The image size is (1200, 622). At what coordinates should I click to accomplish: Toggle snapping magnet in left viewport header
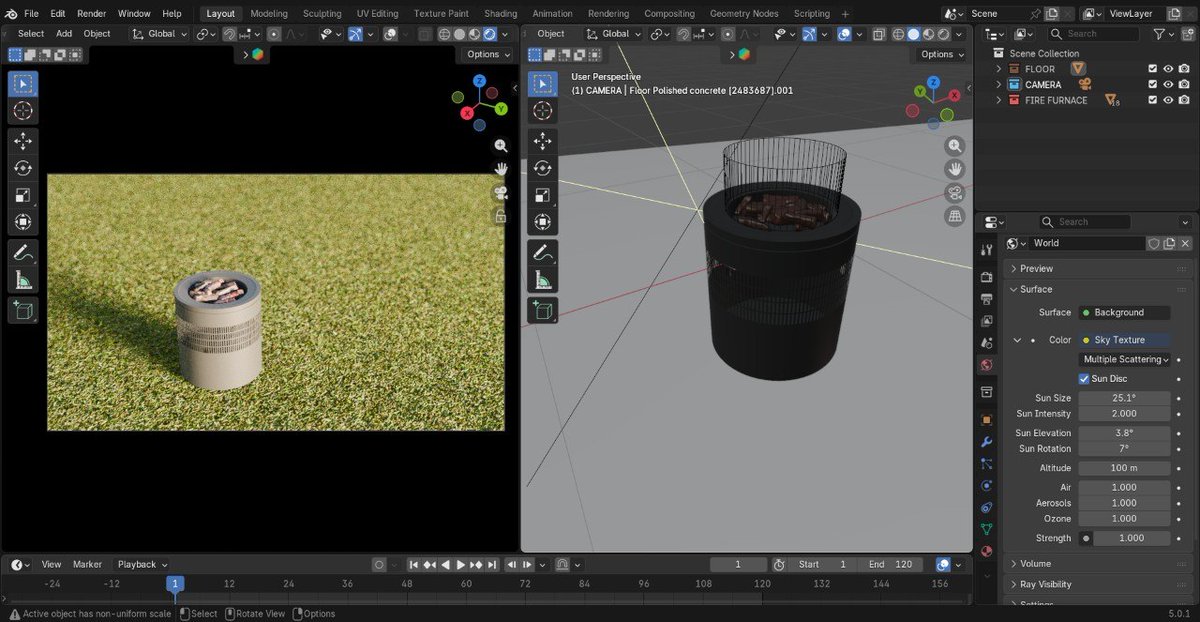(x=229, y=33)
